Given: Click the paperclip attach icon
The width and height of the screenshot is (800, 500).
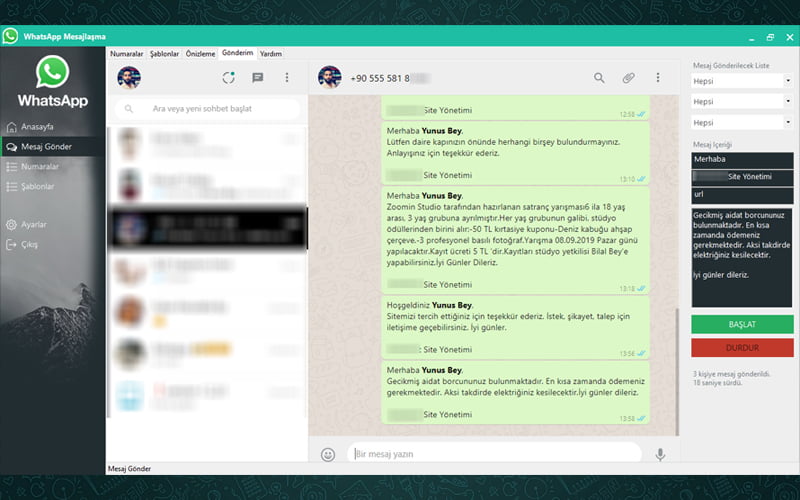Looking at the screenshot, I should coord(629,78).
